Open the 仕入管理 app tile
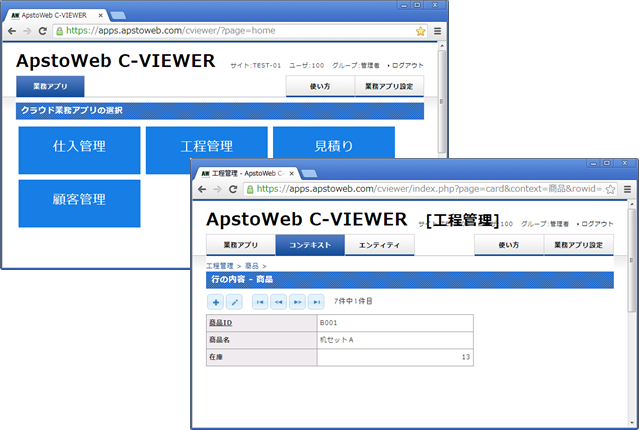This screenshot has height=430, width=639. [x=79, y=150]
